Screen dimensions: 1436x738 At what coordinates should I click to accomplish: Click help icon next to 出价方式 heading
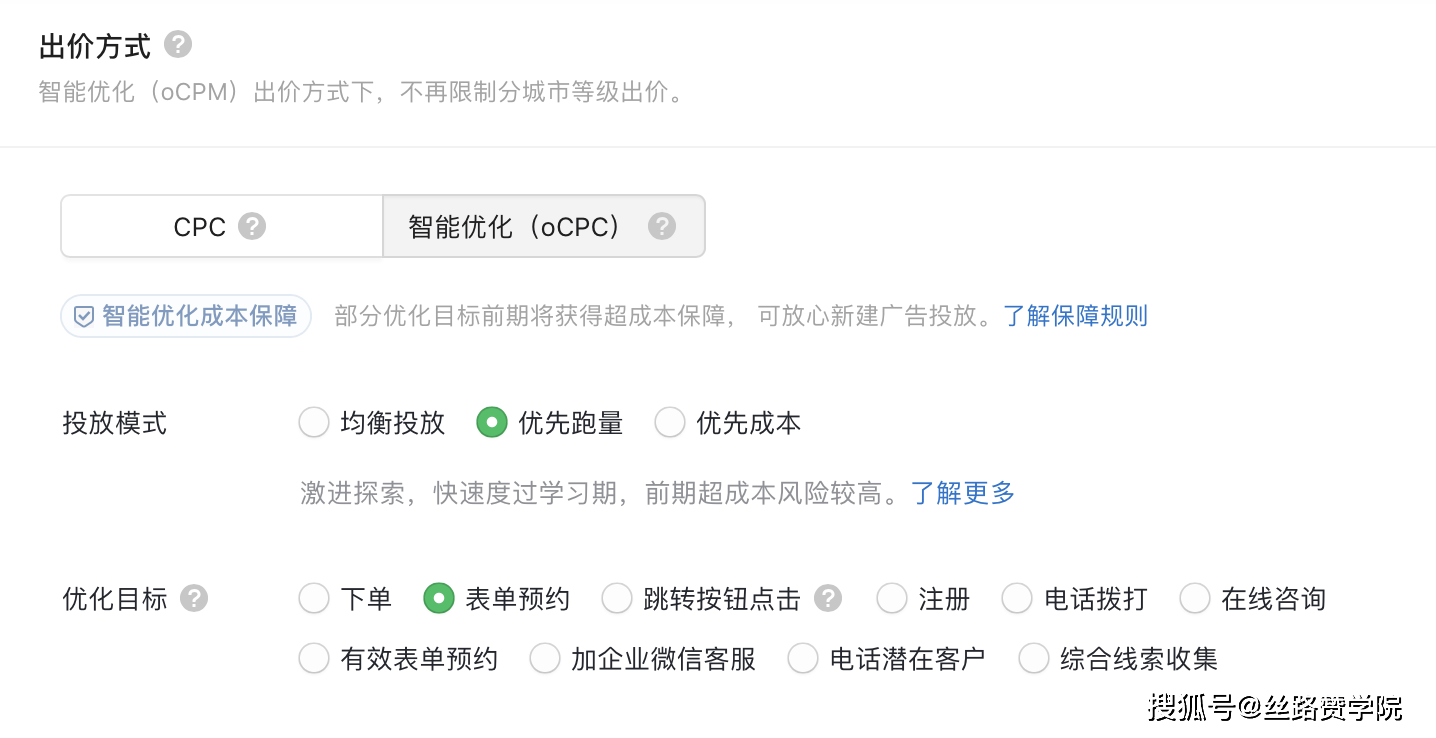(x=178, y=45)
